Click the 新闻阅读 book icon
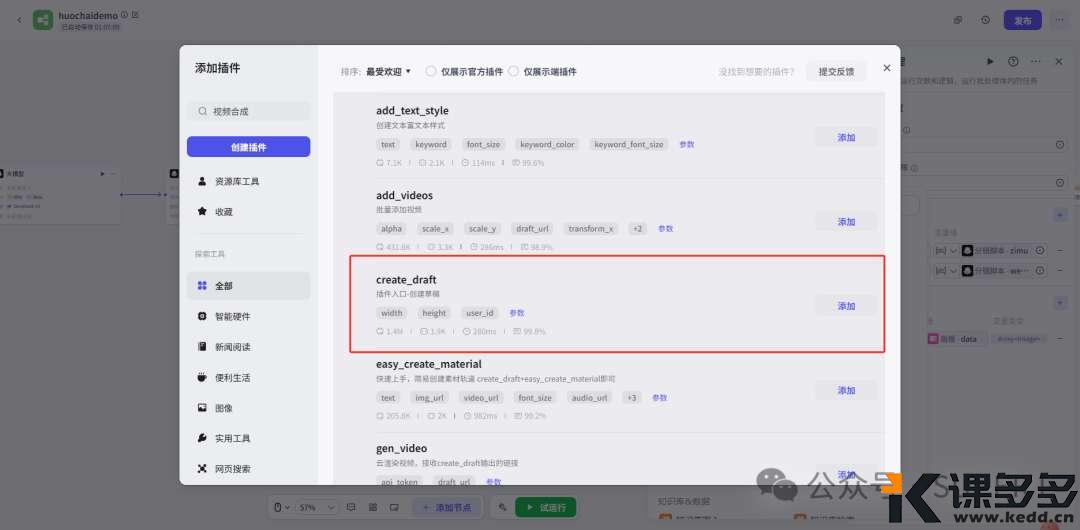Viewport: 1080px width, 530px height. (202, 347)
